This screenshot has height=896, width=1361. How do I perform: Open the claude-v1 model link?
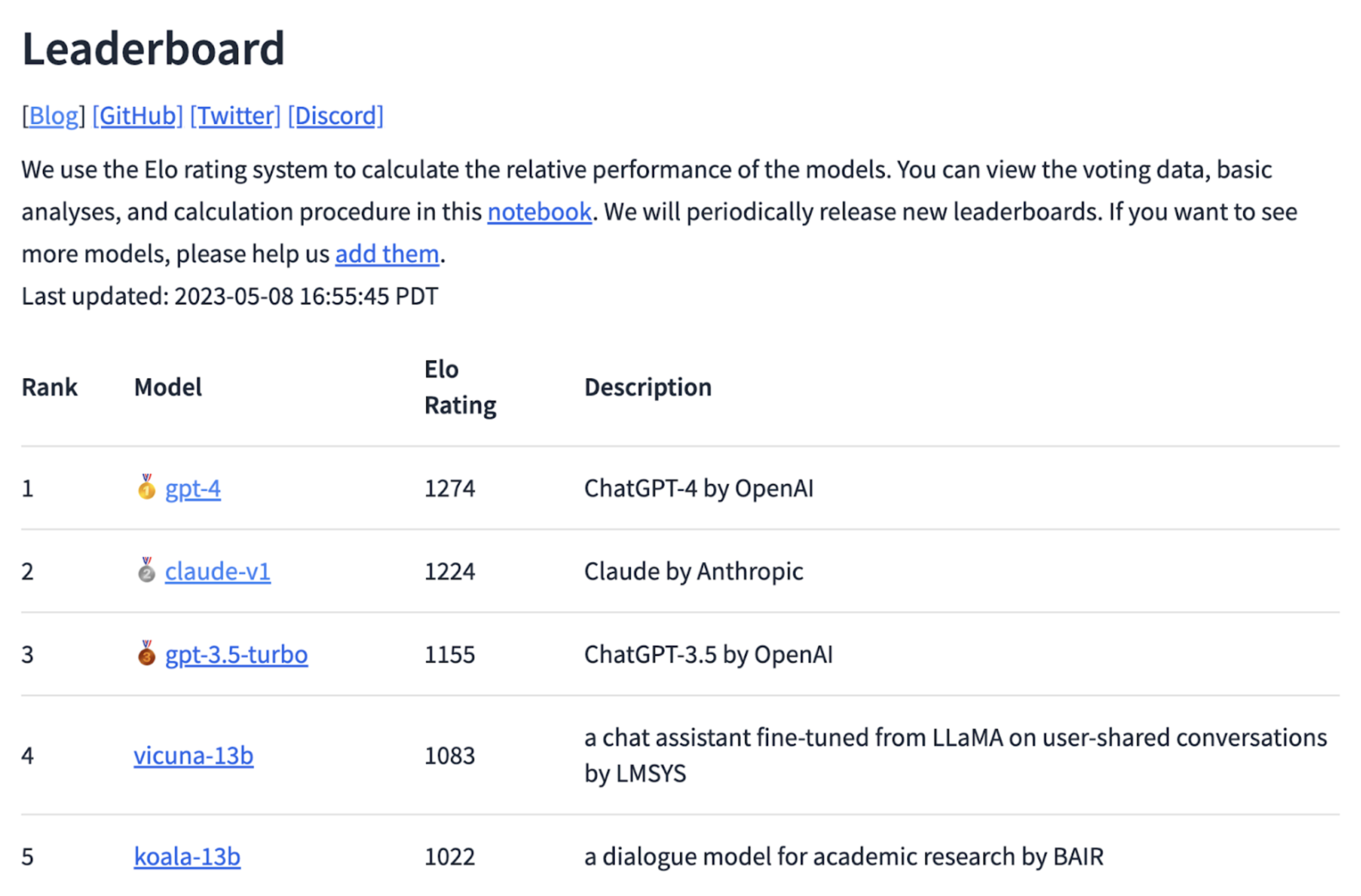218,571
